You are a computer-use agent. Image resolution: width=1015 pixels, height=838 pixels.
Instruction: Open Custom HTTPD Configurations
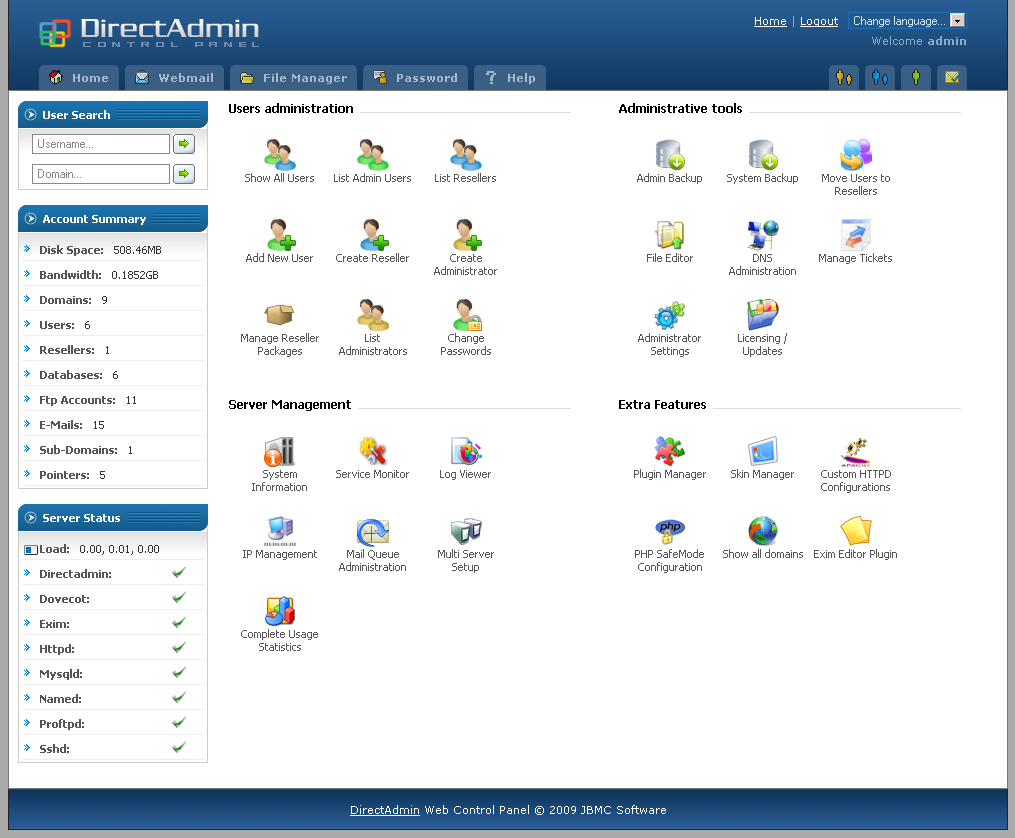pos(855,464)
